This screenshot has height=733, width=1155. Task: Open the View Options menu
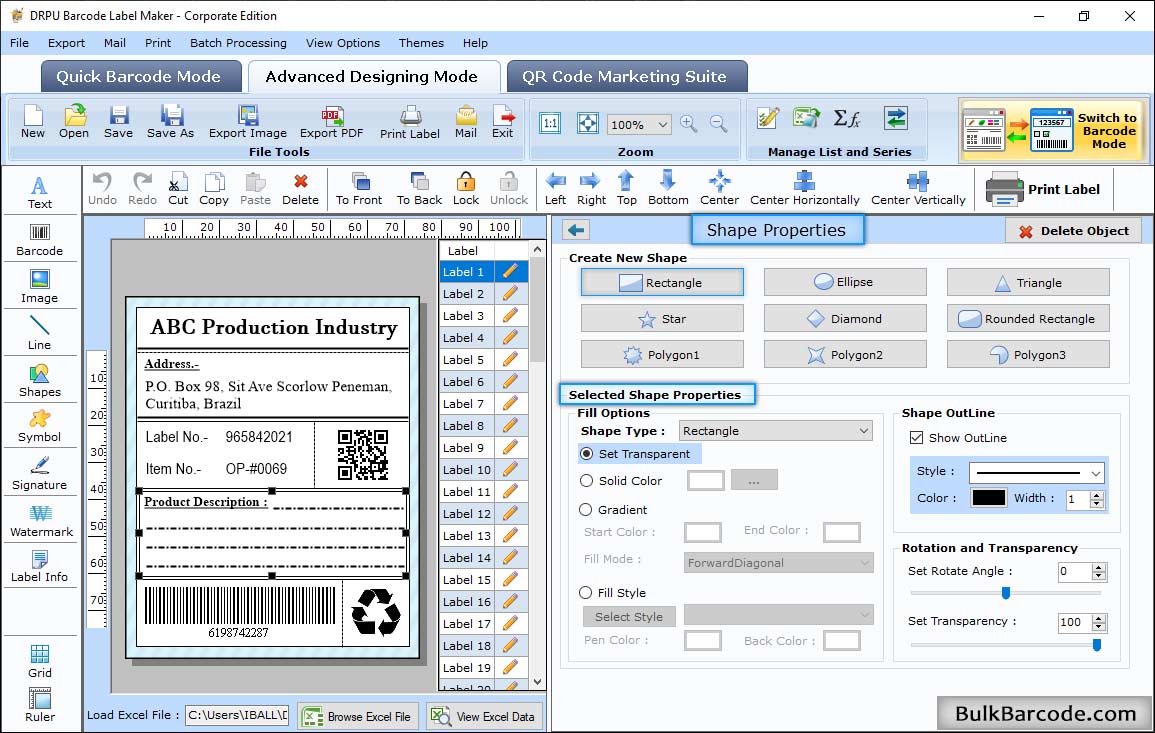tap(343, 43)
